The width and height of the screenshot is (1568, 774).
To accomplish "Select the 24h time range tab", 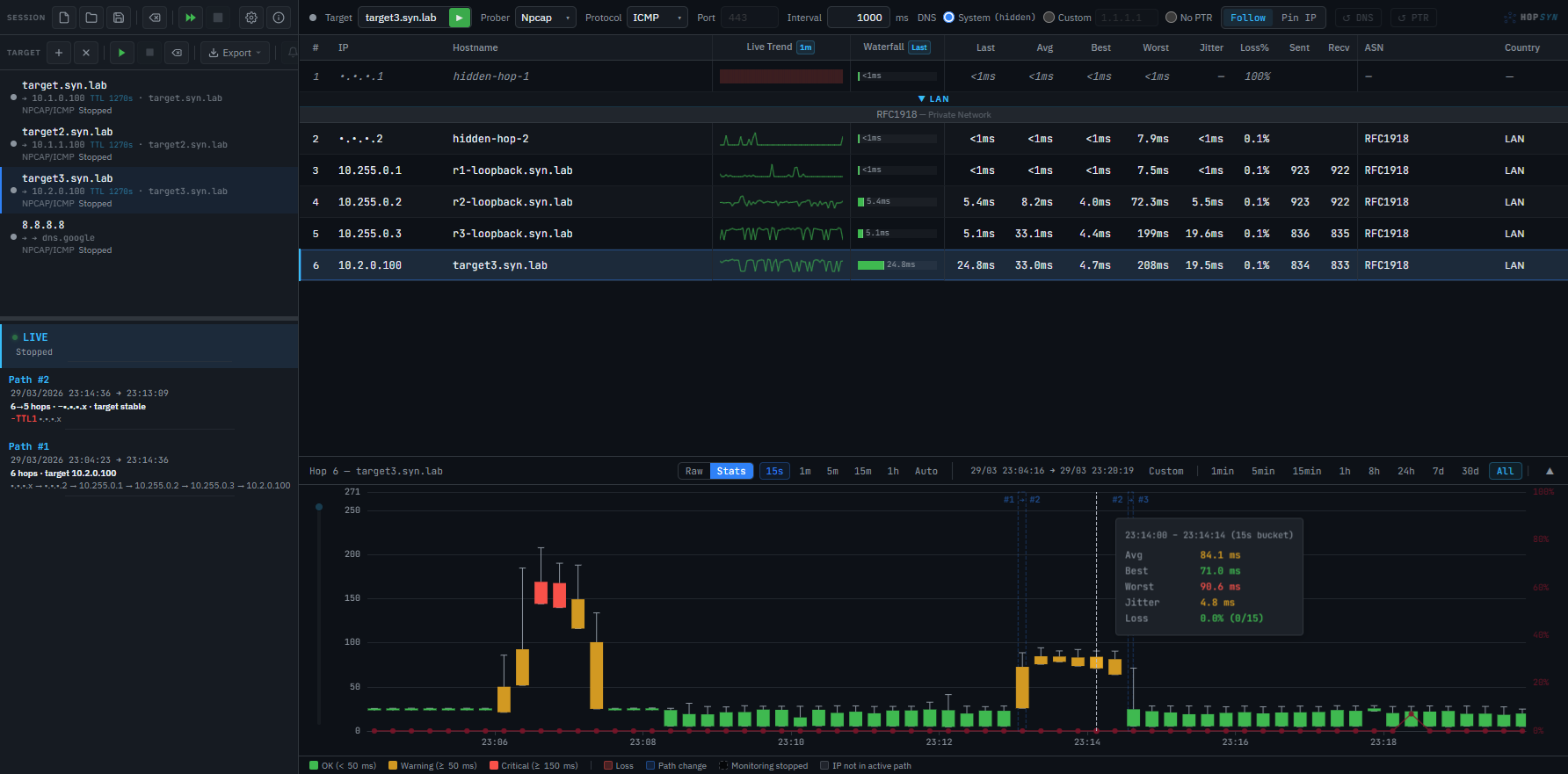I will (1405, 471).
